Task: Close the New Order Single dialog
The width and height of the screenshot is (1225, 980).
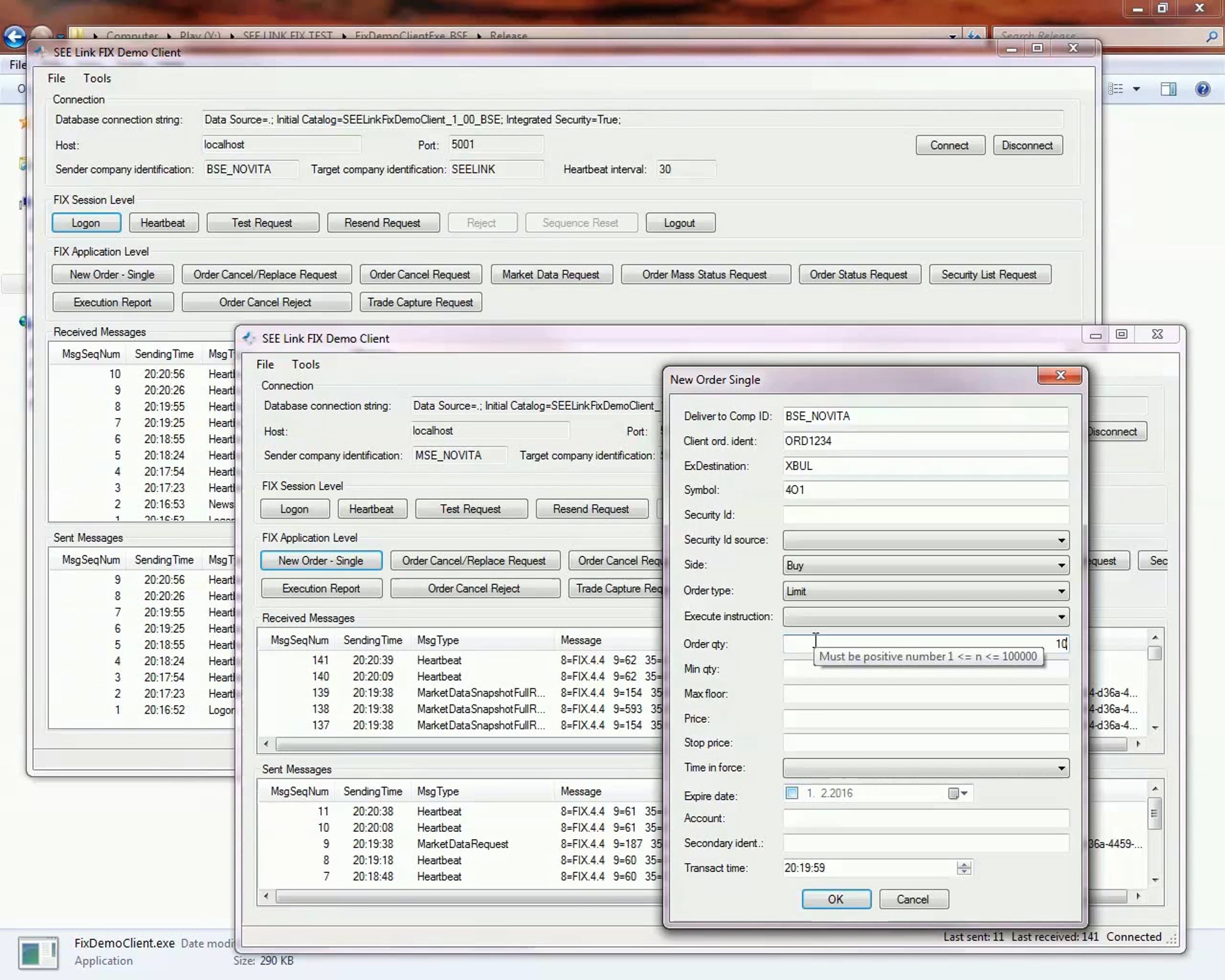Action: coord(1060,376)
